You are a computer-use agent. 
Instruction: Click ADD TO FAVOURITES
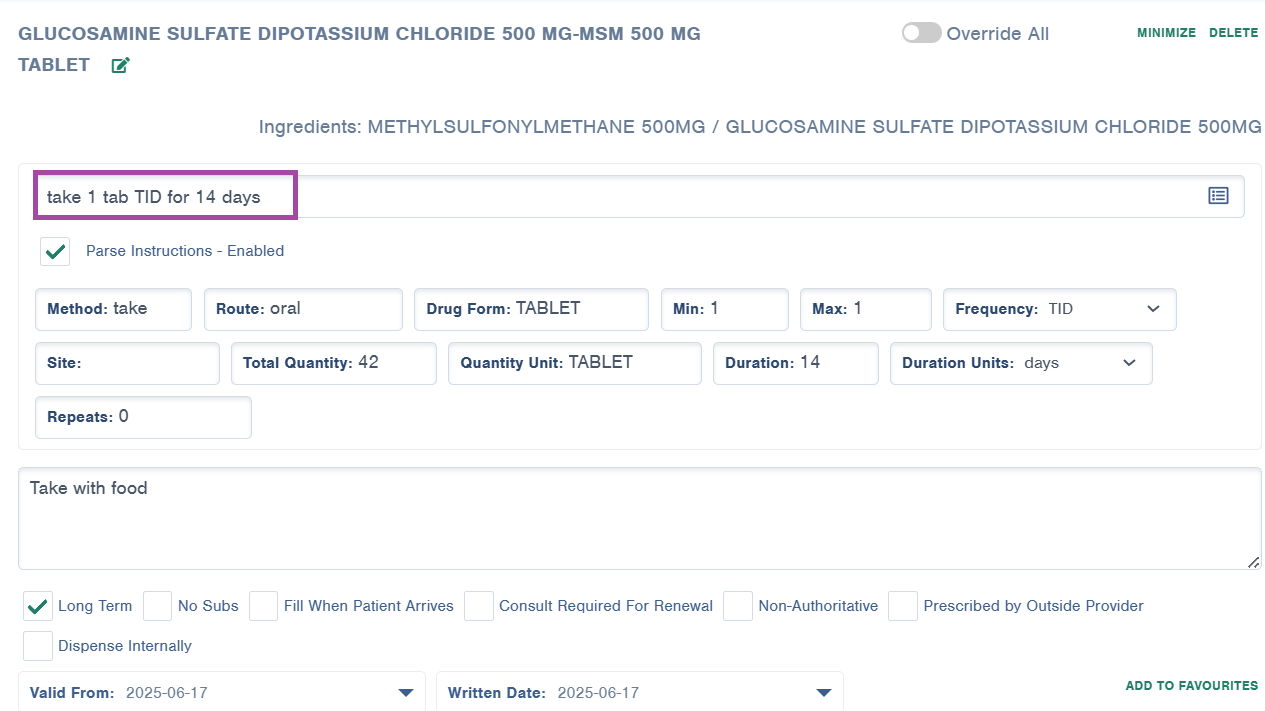coord(1192,686)
